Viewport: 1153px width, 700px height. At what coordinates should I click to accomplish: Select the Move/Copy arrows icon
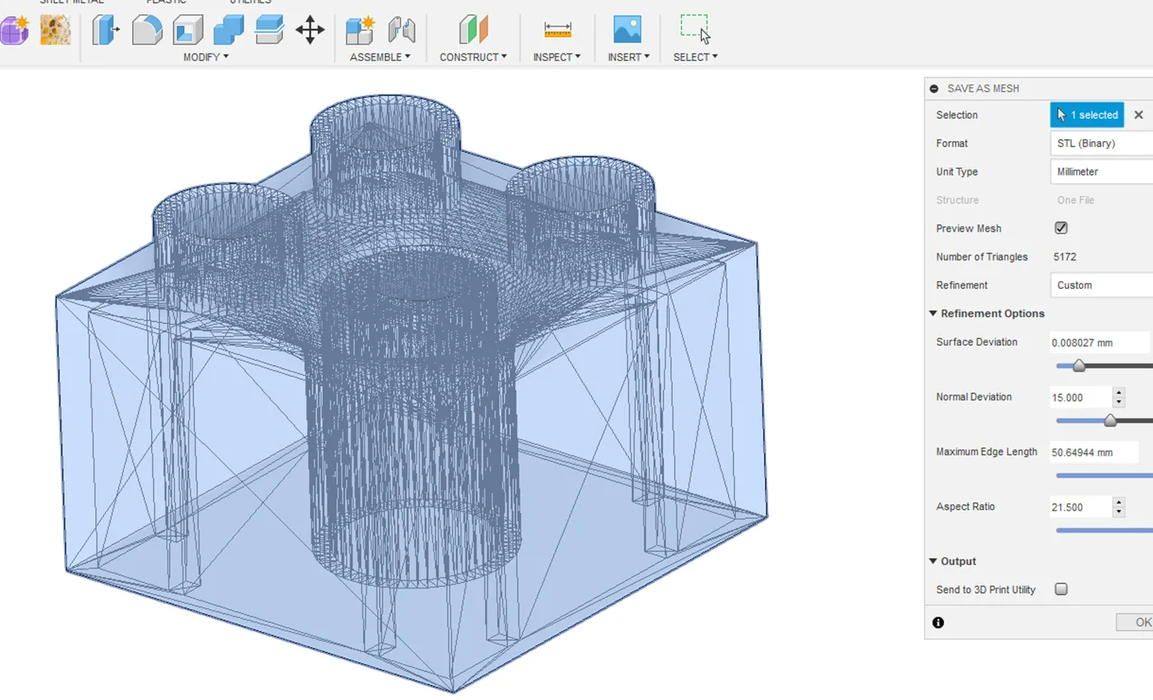[x=310, y=30]
